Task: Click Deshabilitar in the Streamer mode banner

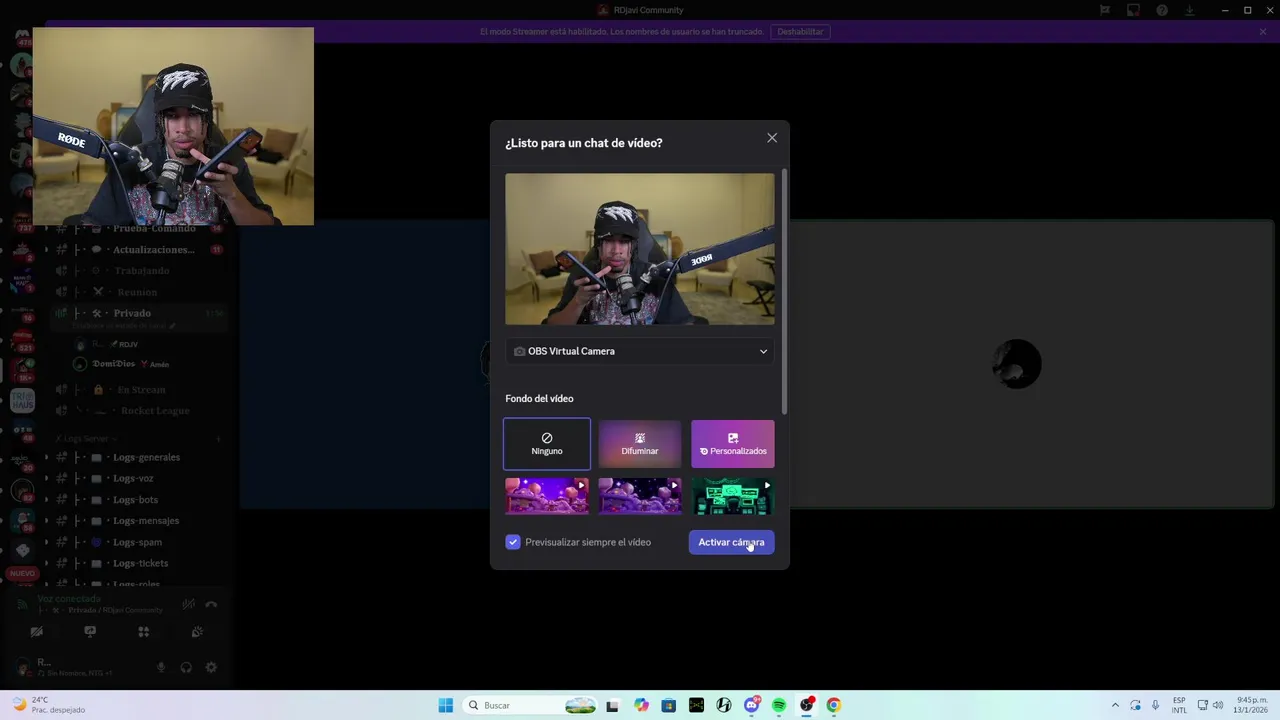Action: (800, 32)
